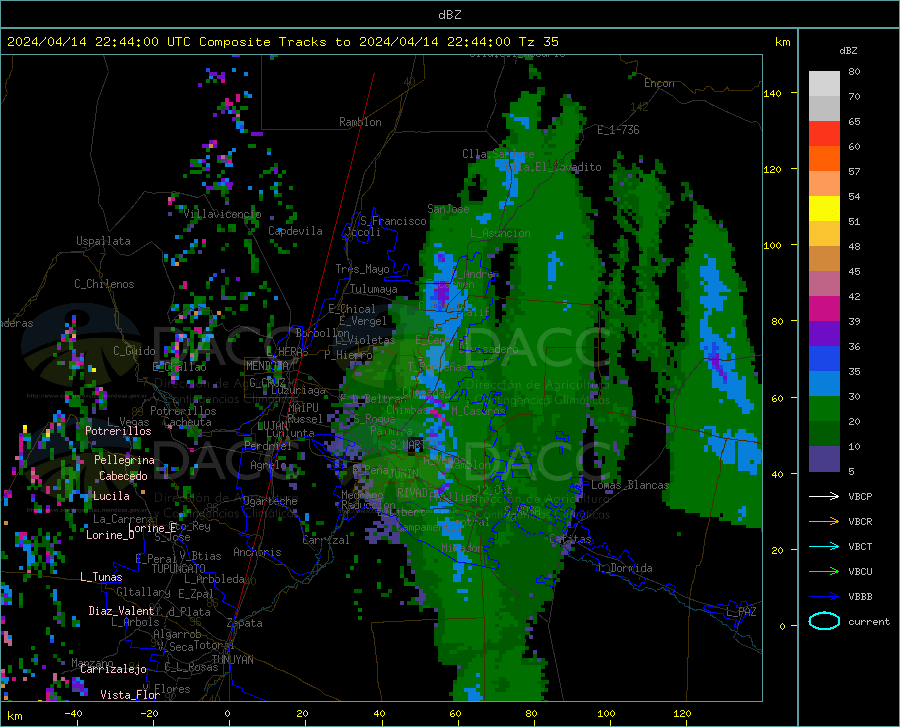Select the red swatch in the dBZ scale
900x727 pixels.
coord(824,134)
